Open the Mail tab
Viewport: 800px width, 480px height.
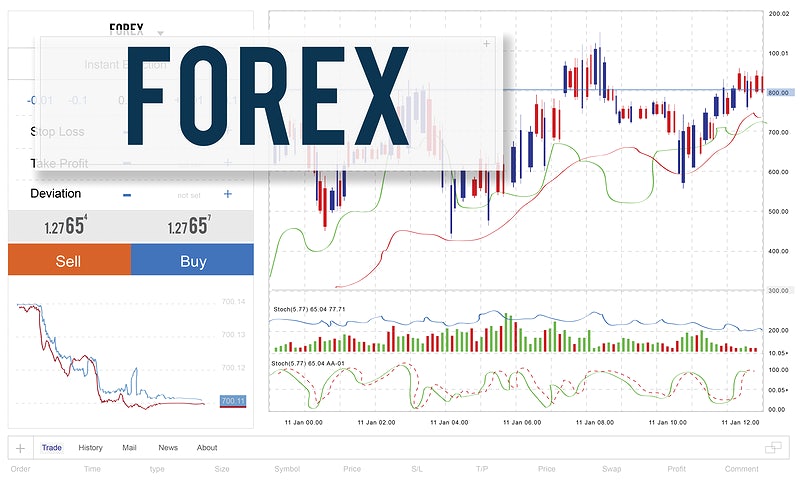[129, 448]
